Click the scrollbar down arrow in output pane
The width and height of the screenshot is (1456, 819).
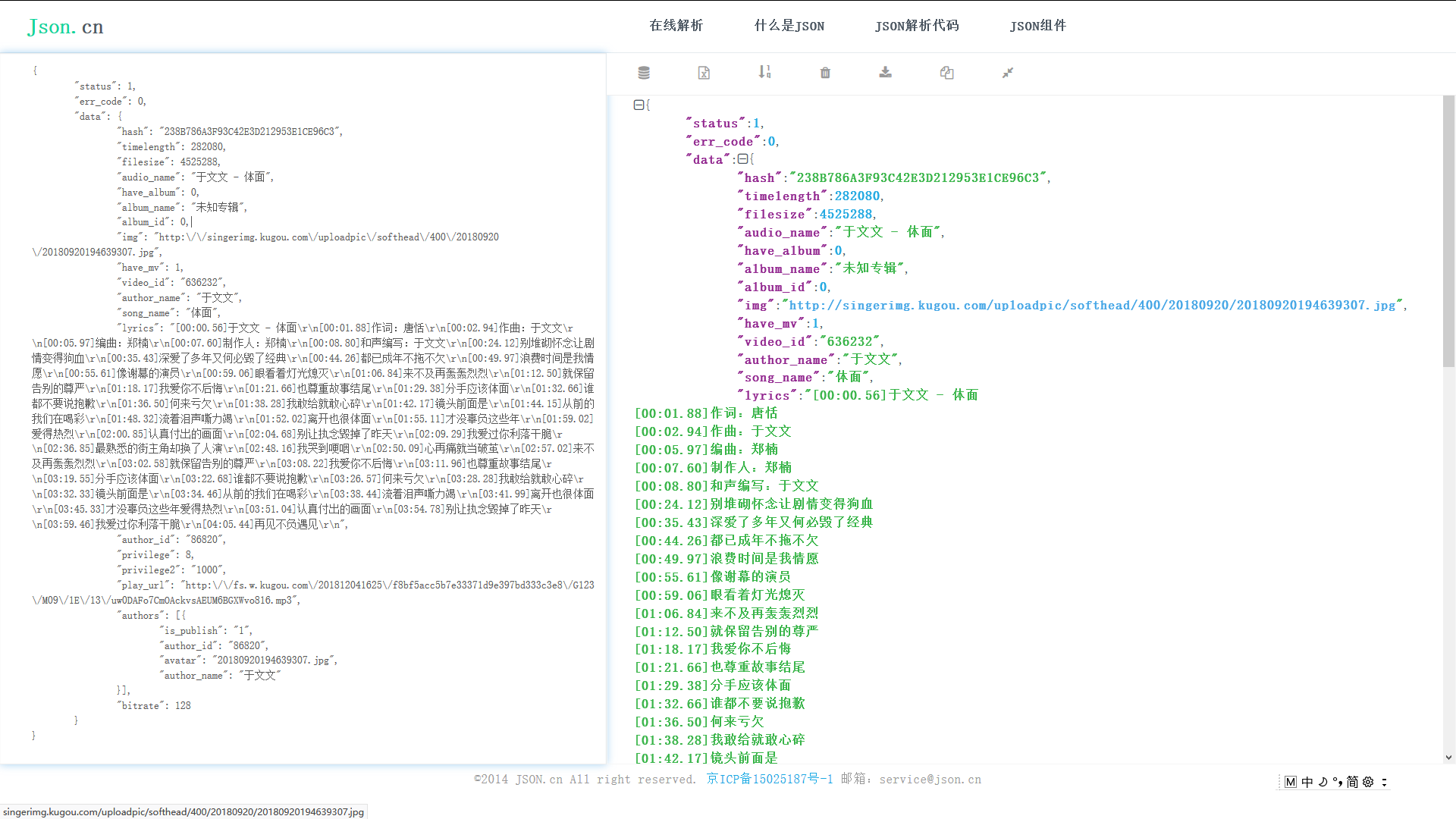[x=1448, y=757]
